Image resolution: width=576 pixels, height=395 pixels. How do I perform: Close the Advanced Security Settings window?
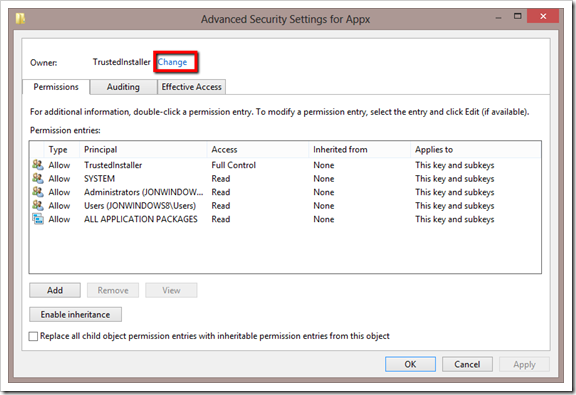[x=543, y=16]
